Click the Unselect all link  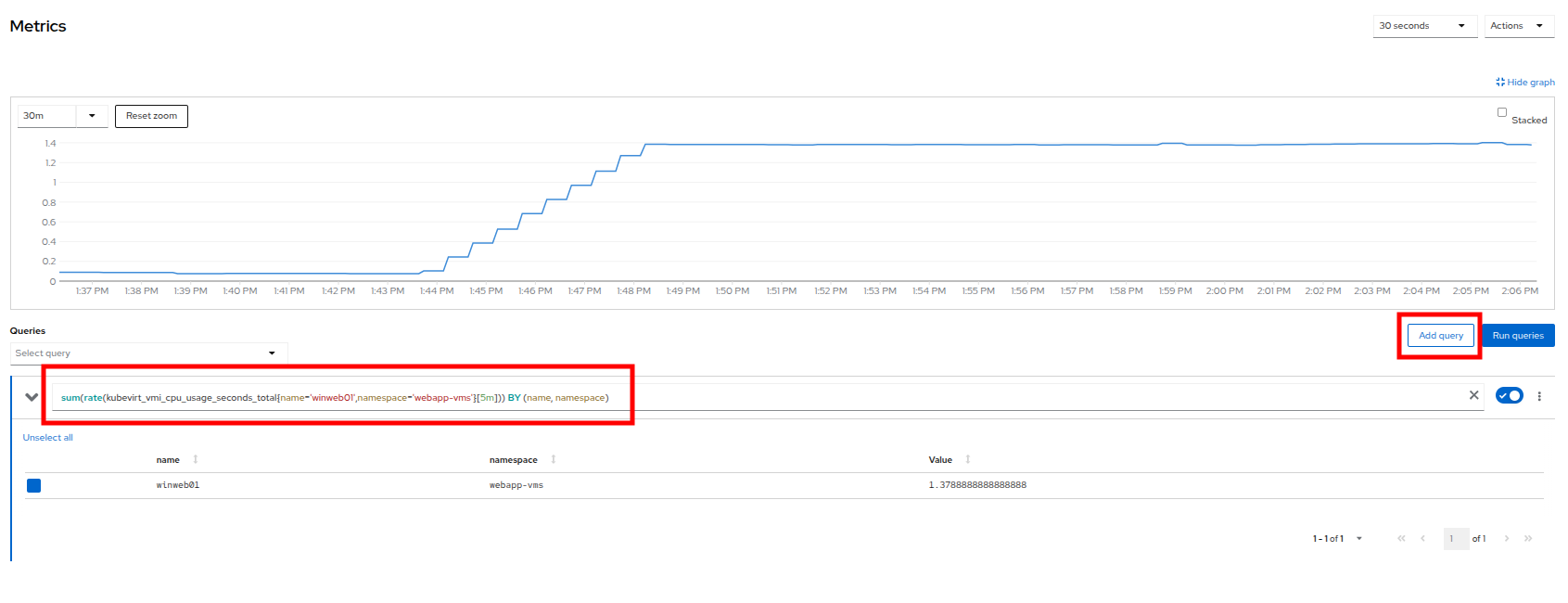tap(48, 438)
